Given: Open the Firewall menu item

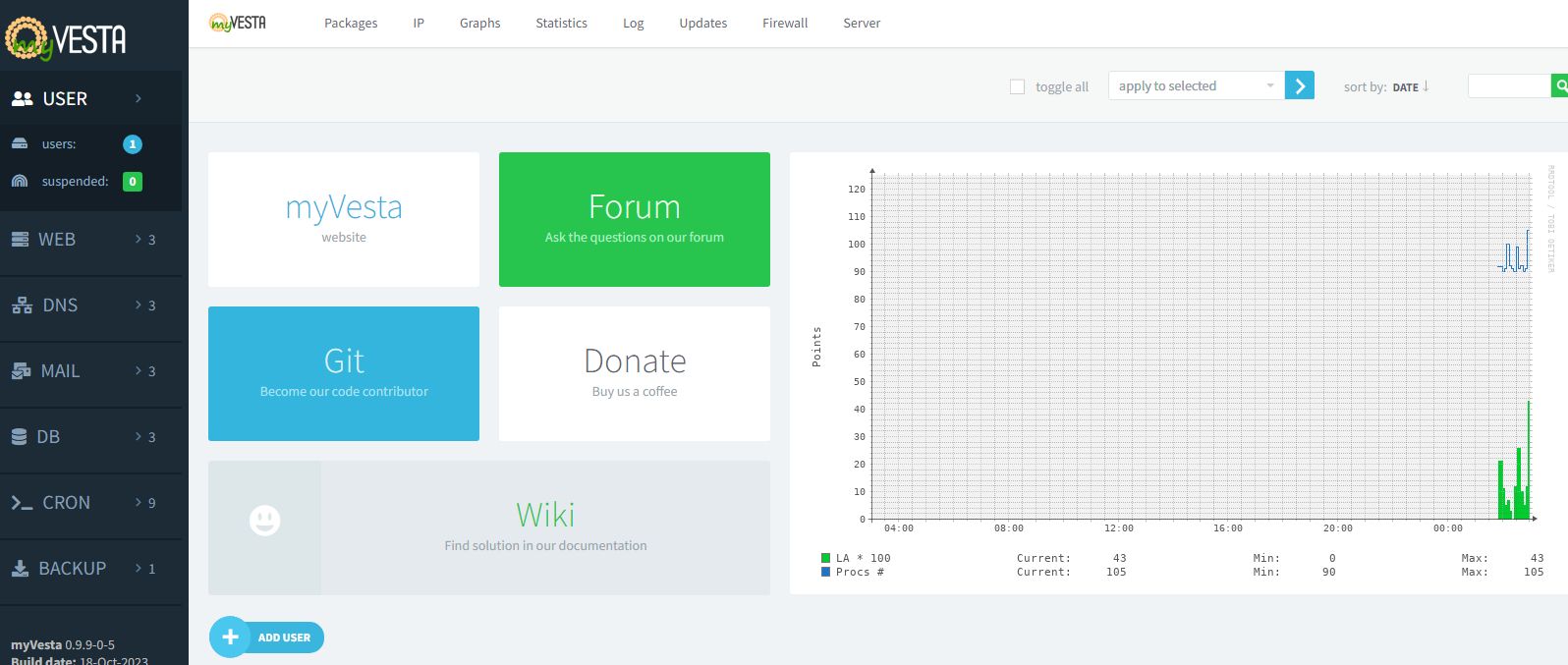Looking at the screenshot, I should [785, 23].
